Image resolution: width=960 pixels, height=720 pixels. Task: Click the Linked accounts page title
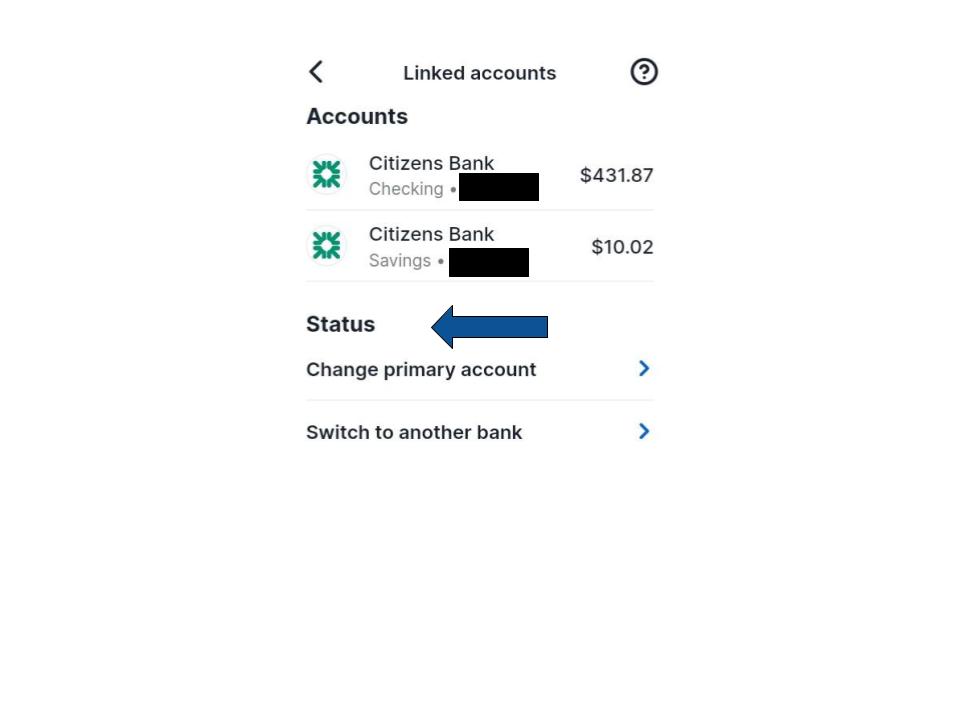pyautogui.click(x=479, y=73)
